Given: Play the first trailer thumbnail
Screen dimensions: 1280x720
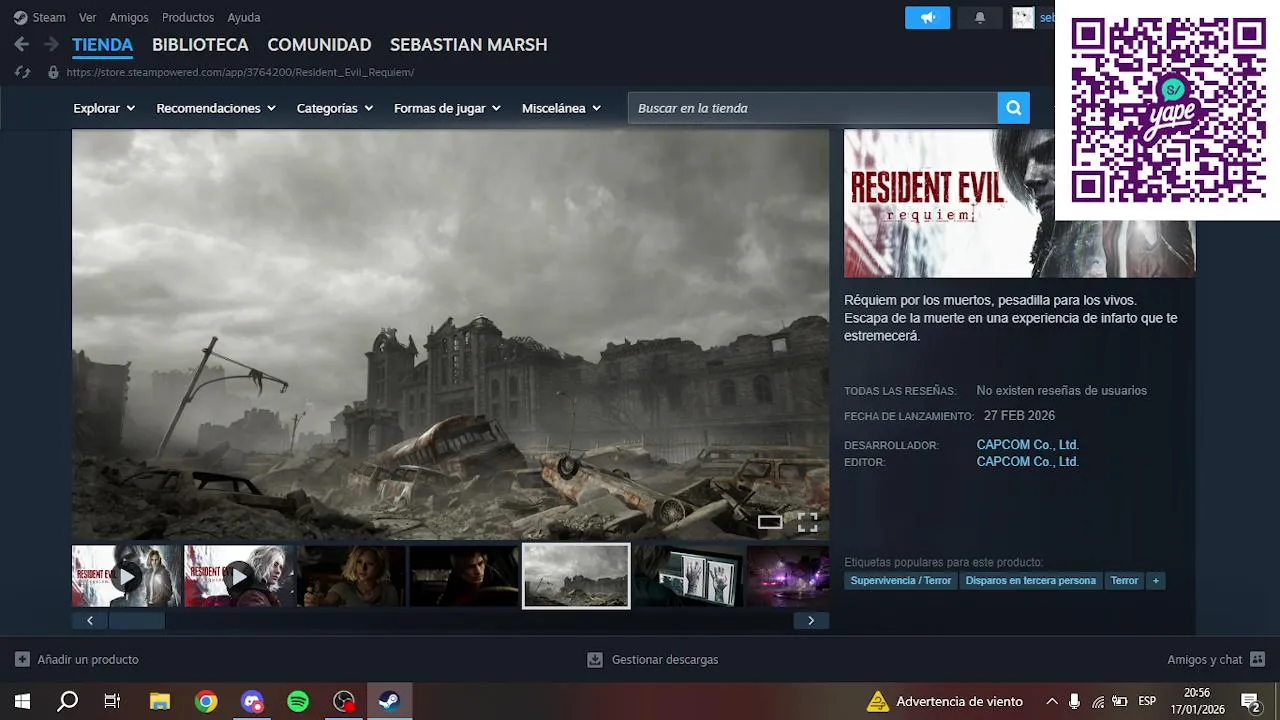Looking at the screenshot, I should pos(127,576).
